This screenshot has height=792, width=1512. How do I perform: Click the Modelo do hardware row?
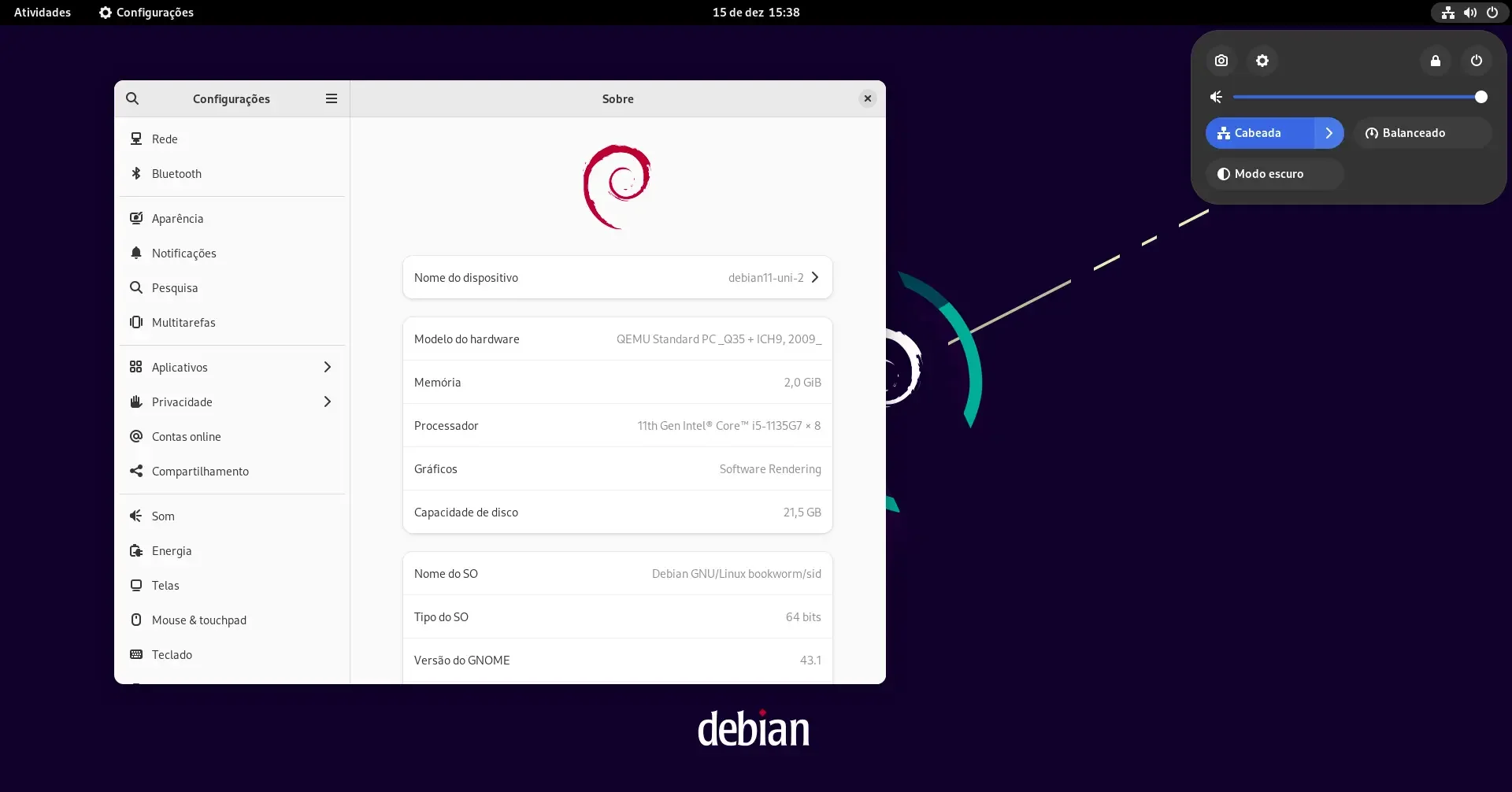point(617,339)
